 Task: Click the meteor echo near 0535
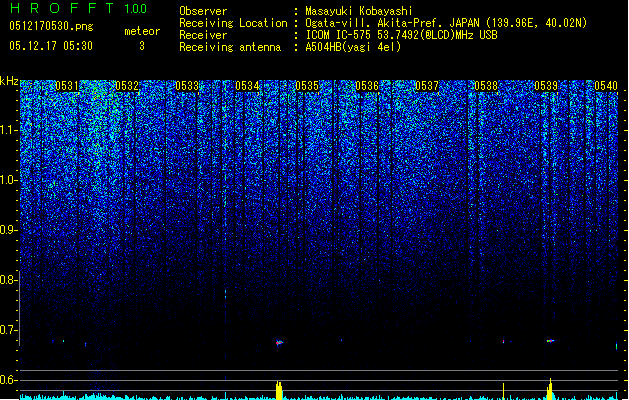pyautogui.click(x=279, y=342)
